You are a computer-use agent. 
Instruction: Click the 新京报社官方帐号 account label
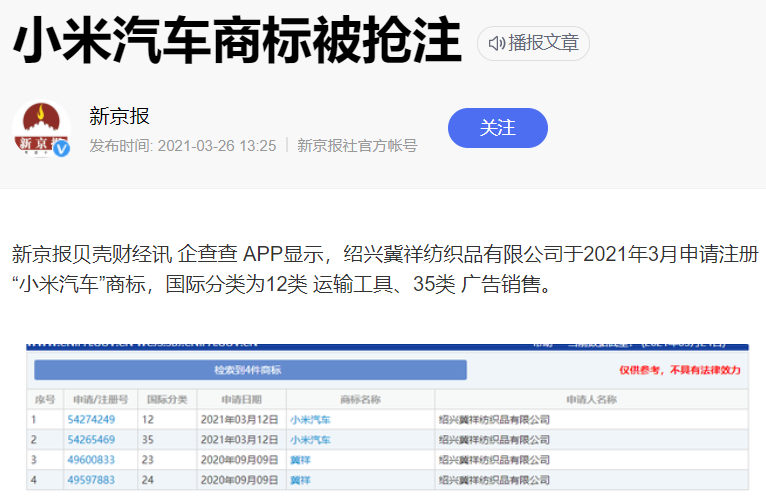click(x=357, y=145)
